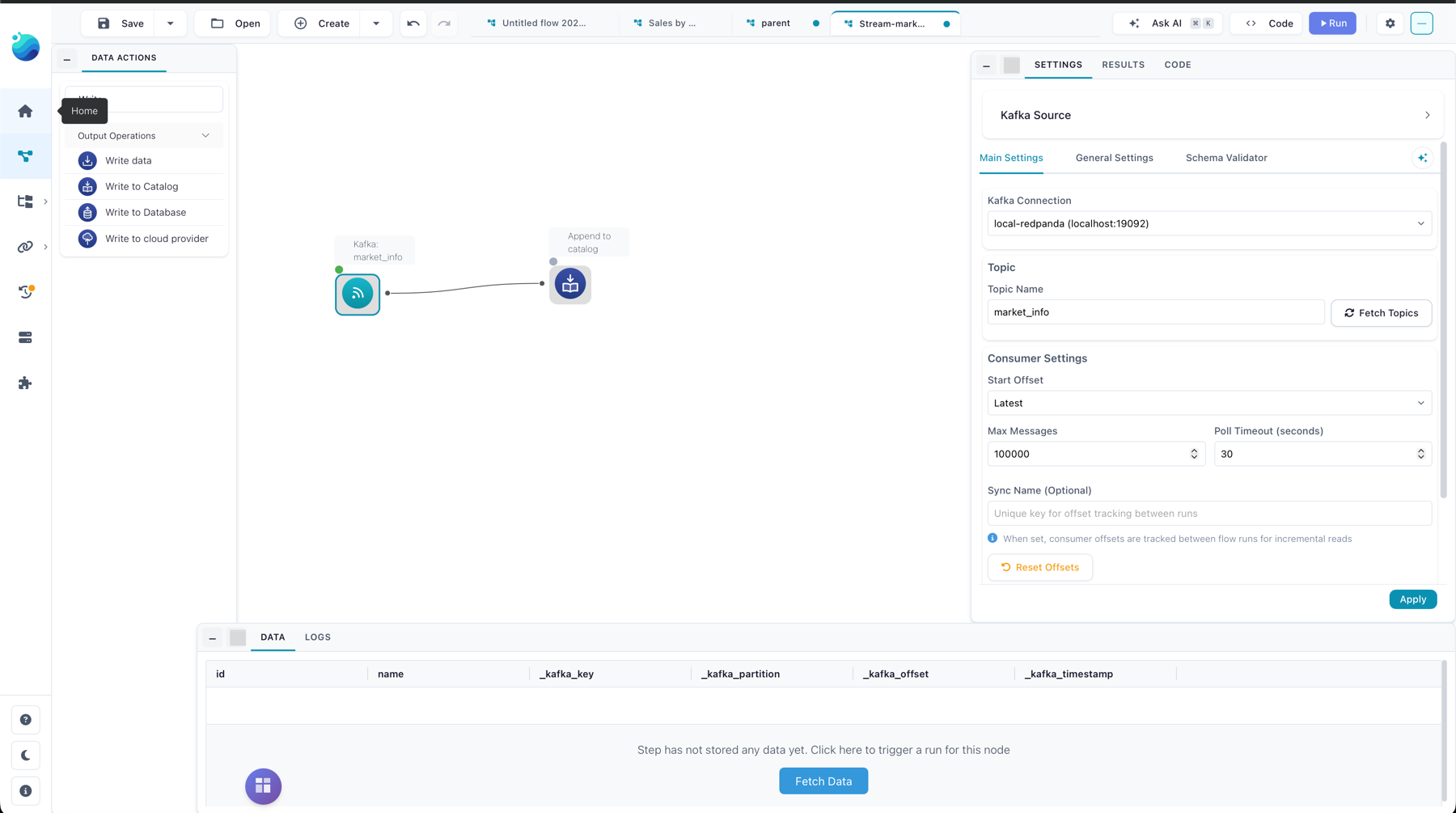Open the Kafka Connection dropdown
The width and height of the screenshot is (1456, 813).
pos(1209,224)
